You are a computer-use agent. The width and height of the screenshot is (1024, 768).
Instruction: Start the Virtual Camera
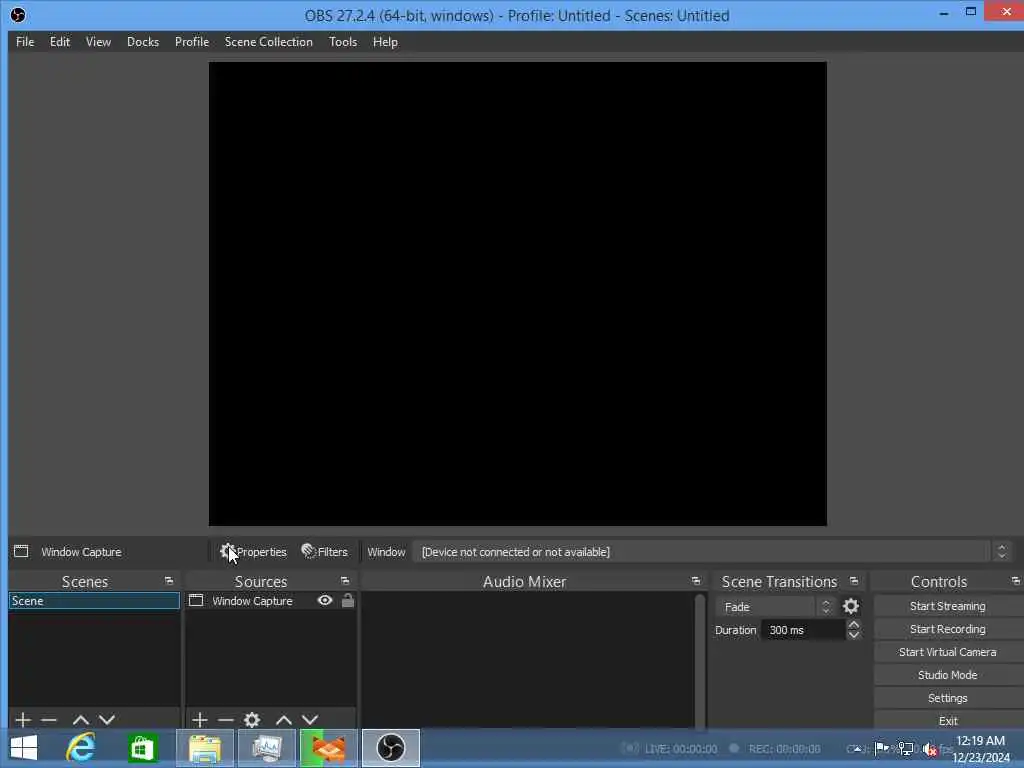point(948,652)
